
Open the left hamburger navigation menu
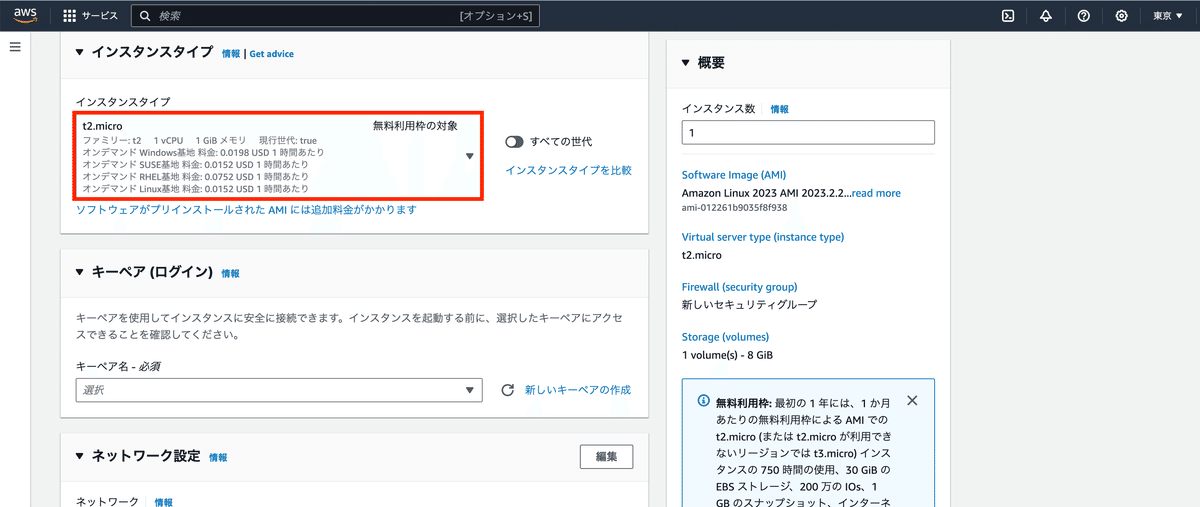[15, 47]
